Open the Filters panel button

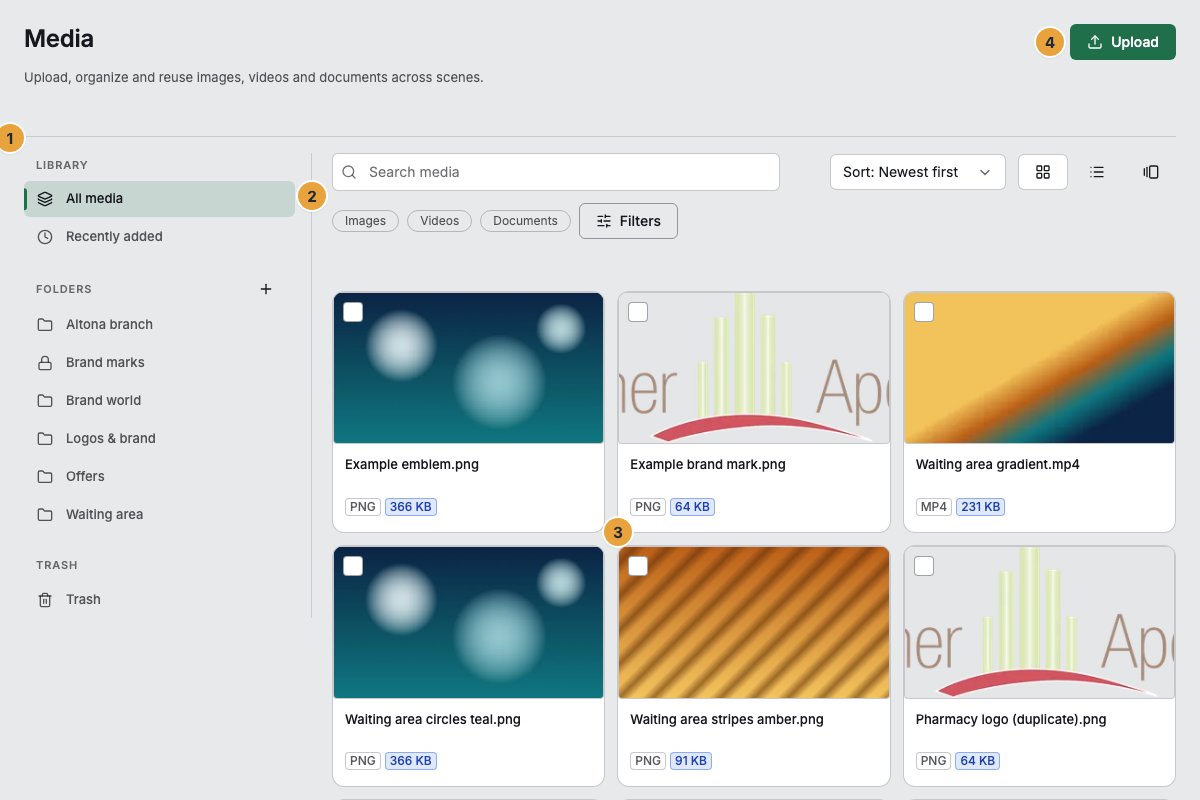pyautogui.click(x=628, y=221)
